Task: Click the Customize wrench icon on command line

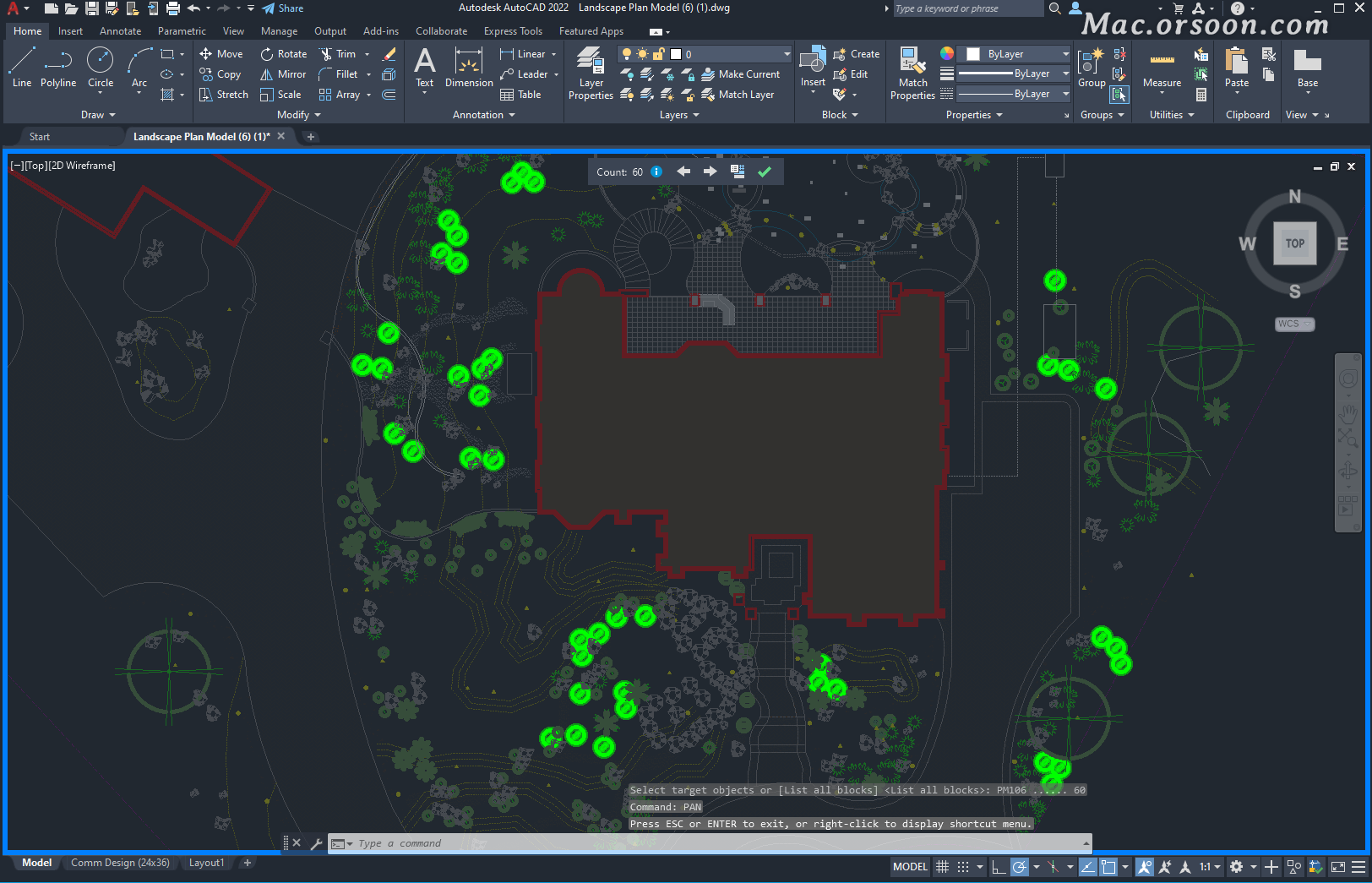Action: click(316, 843)
